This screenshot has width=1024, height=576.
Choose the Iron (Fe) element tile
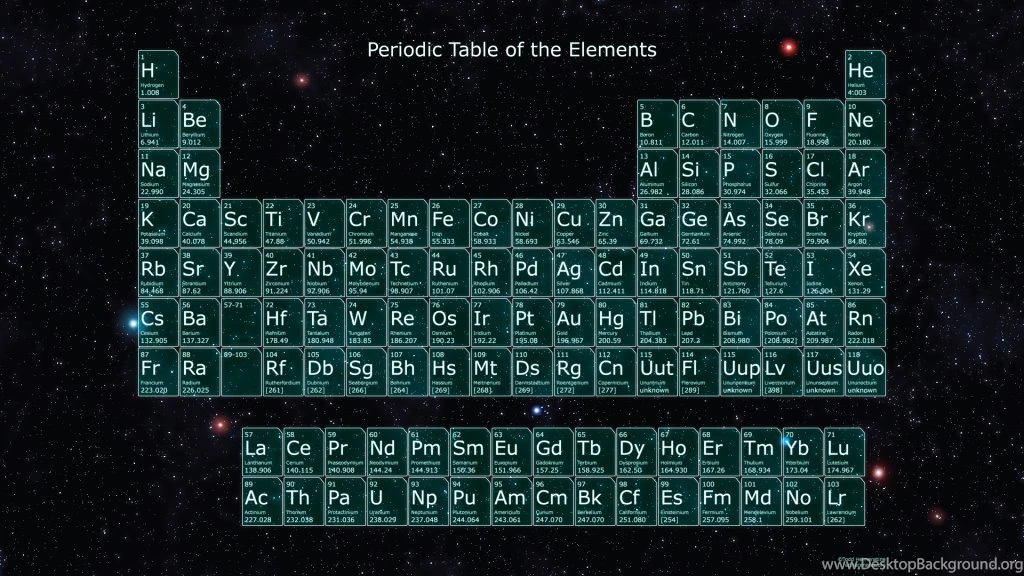tap(449, 223)
